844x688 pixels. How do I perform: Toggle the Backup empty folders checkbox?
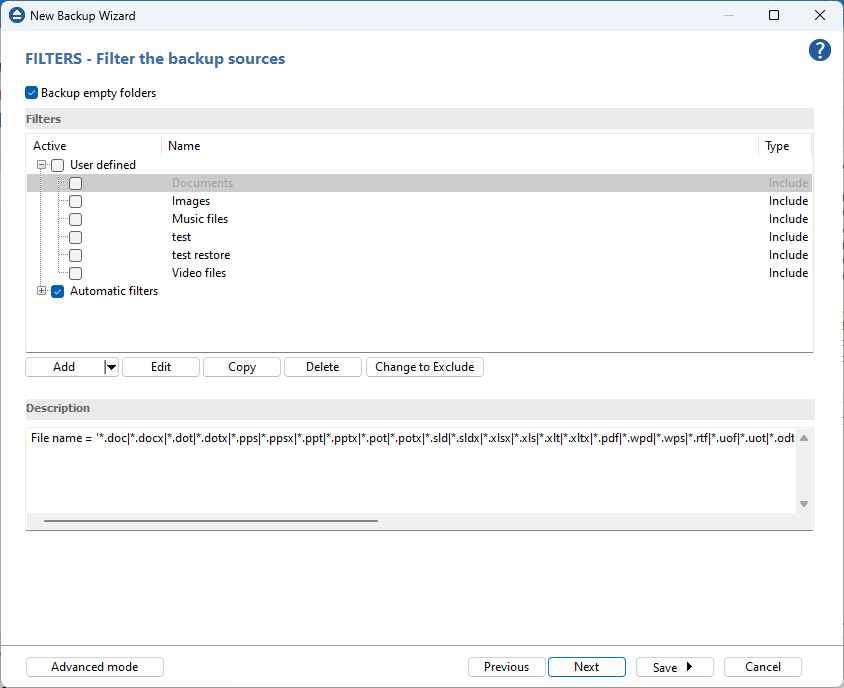click(32, 93)
